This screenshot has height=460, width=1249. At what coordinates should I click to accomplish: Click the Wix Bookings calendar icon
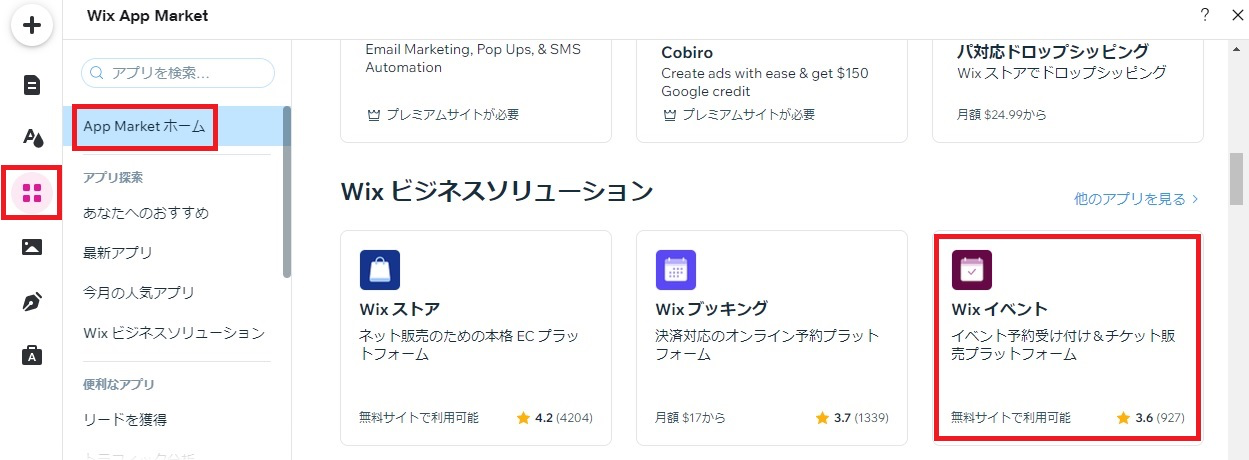(676, 270)
